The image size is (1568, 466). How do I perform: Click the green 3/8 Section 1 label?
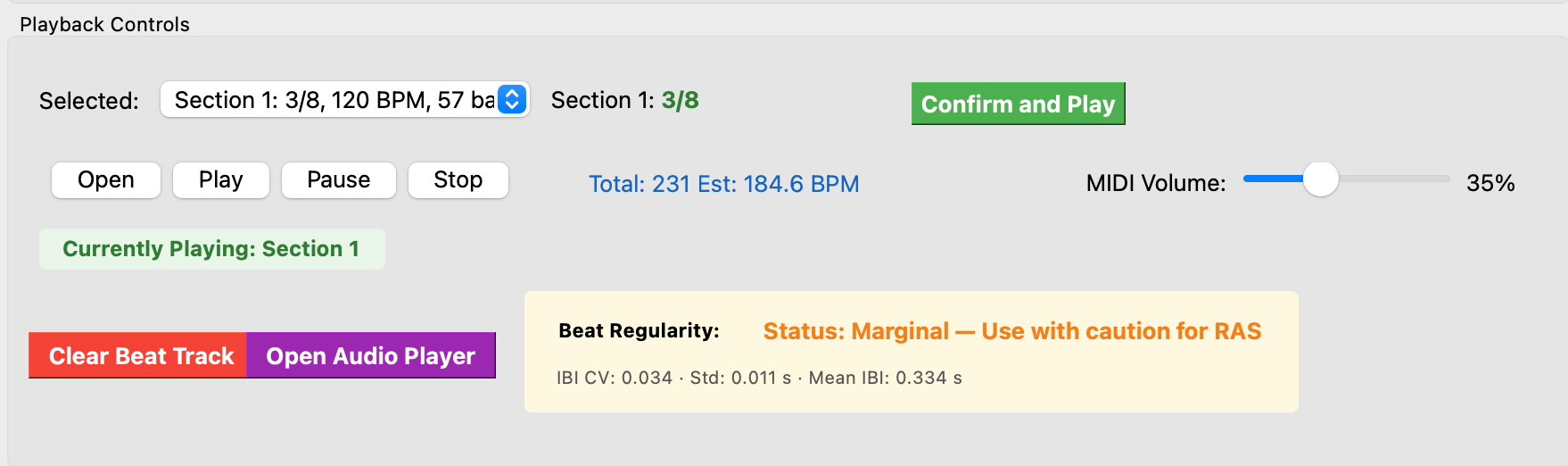(x=680, y=100)
